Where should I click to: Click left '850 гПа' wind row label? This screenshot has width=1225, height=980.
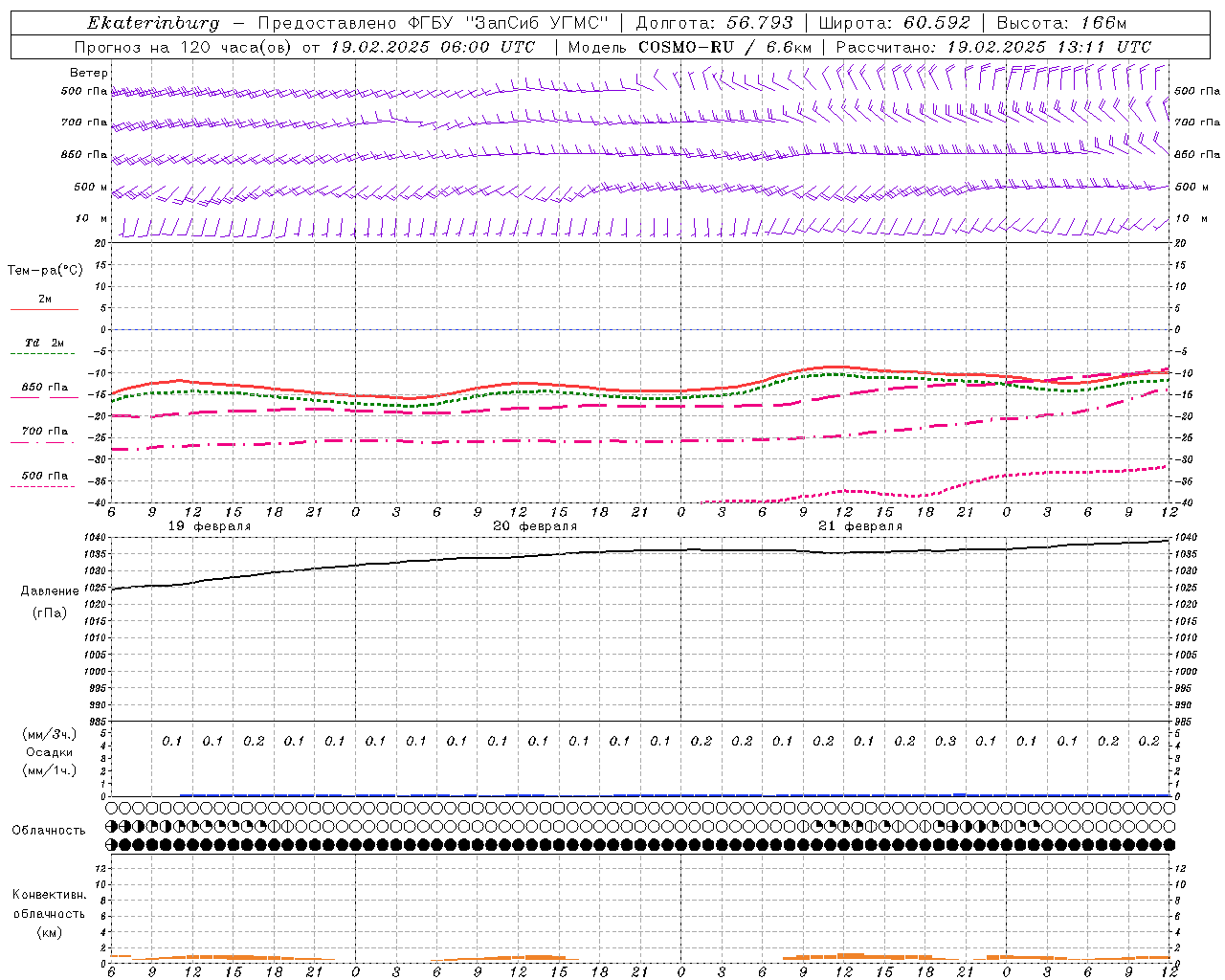click(x=84, y=154)
